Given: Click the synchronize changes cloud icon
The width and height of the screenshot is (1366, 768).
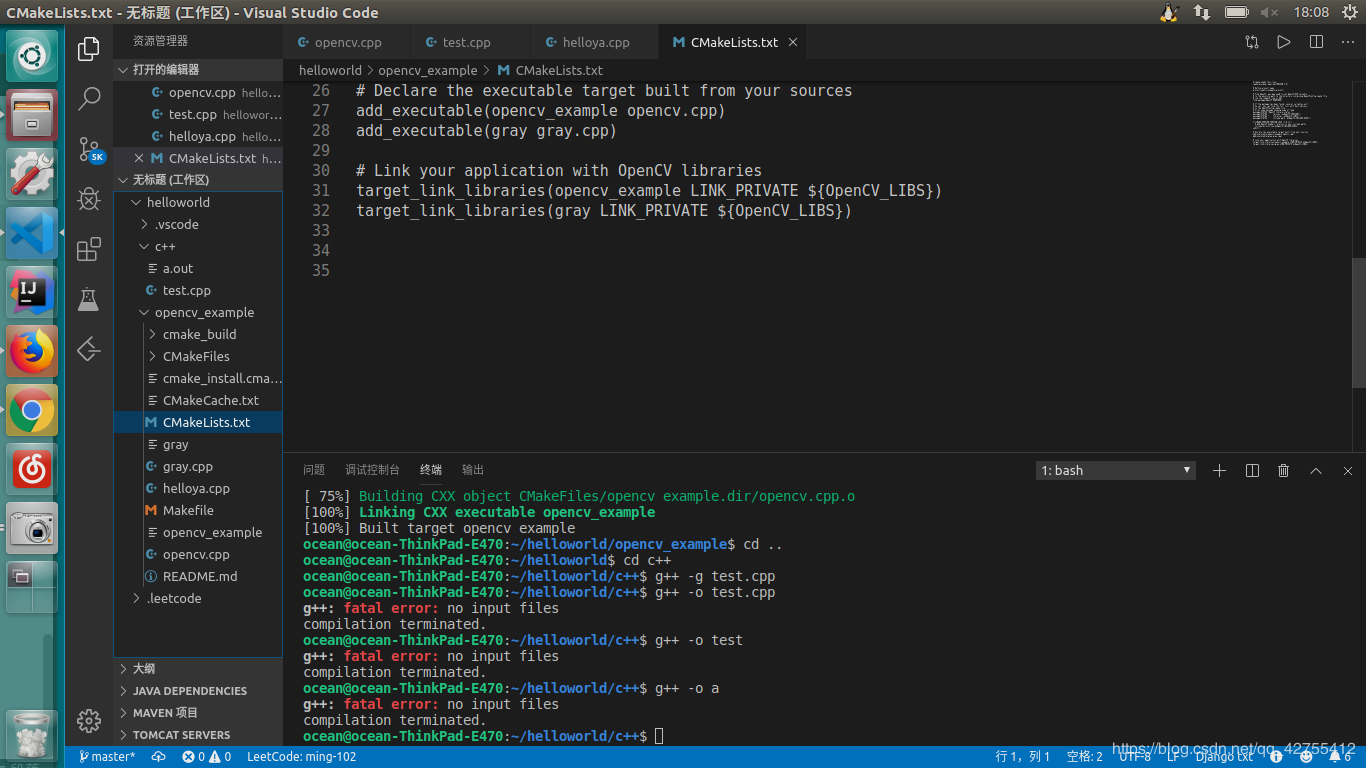Looking at the screenshot, I should click(158, 757).
